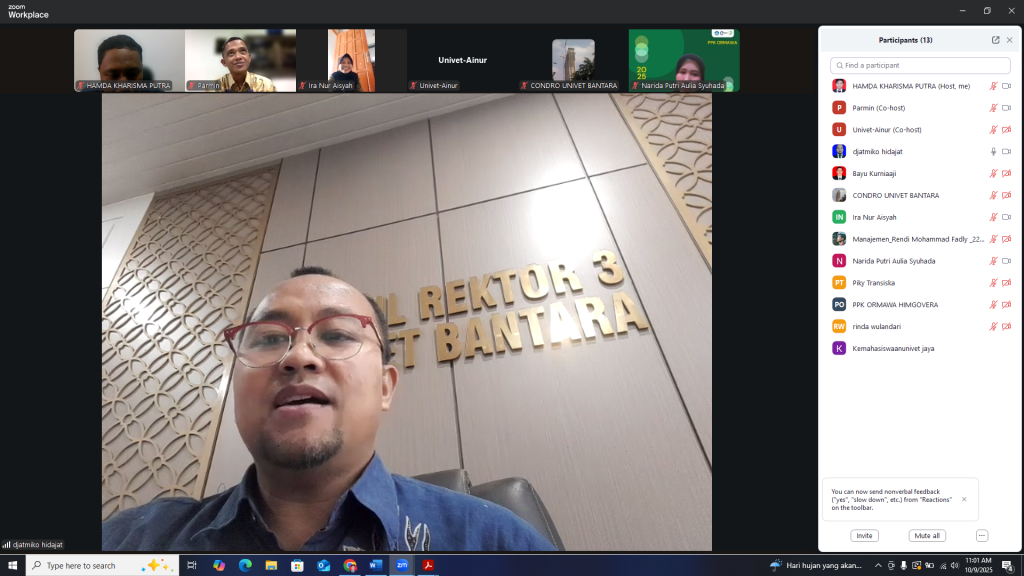Close the Participants panel
This screenshot has width=1024, height=576.
(x=1009, y=40)
